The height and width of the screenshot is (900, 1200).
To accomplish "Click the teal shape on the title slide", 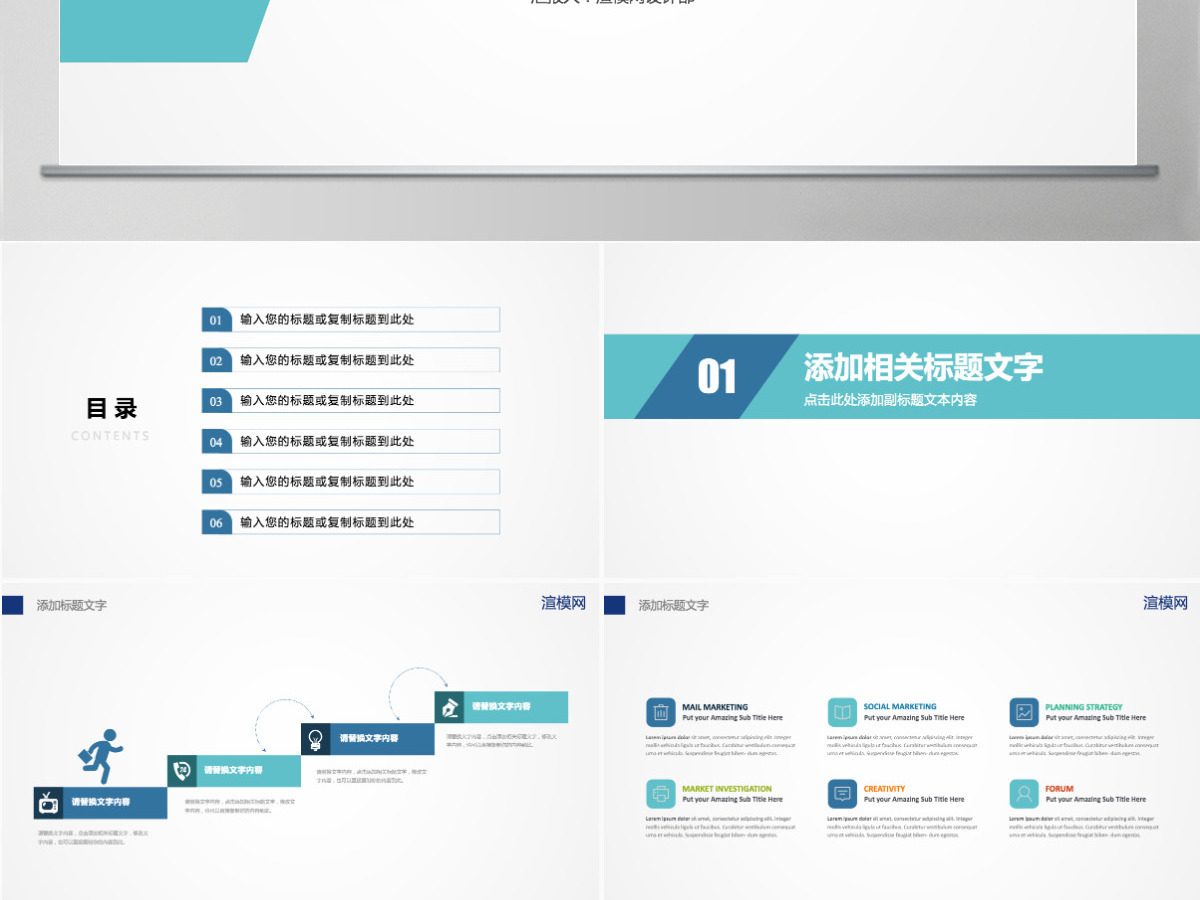I will [160, 30].
